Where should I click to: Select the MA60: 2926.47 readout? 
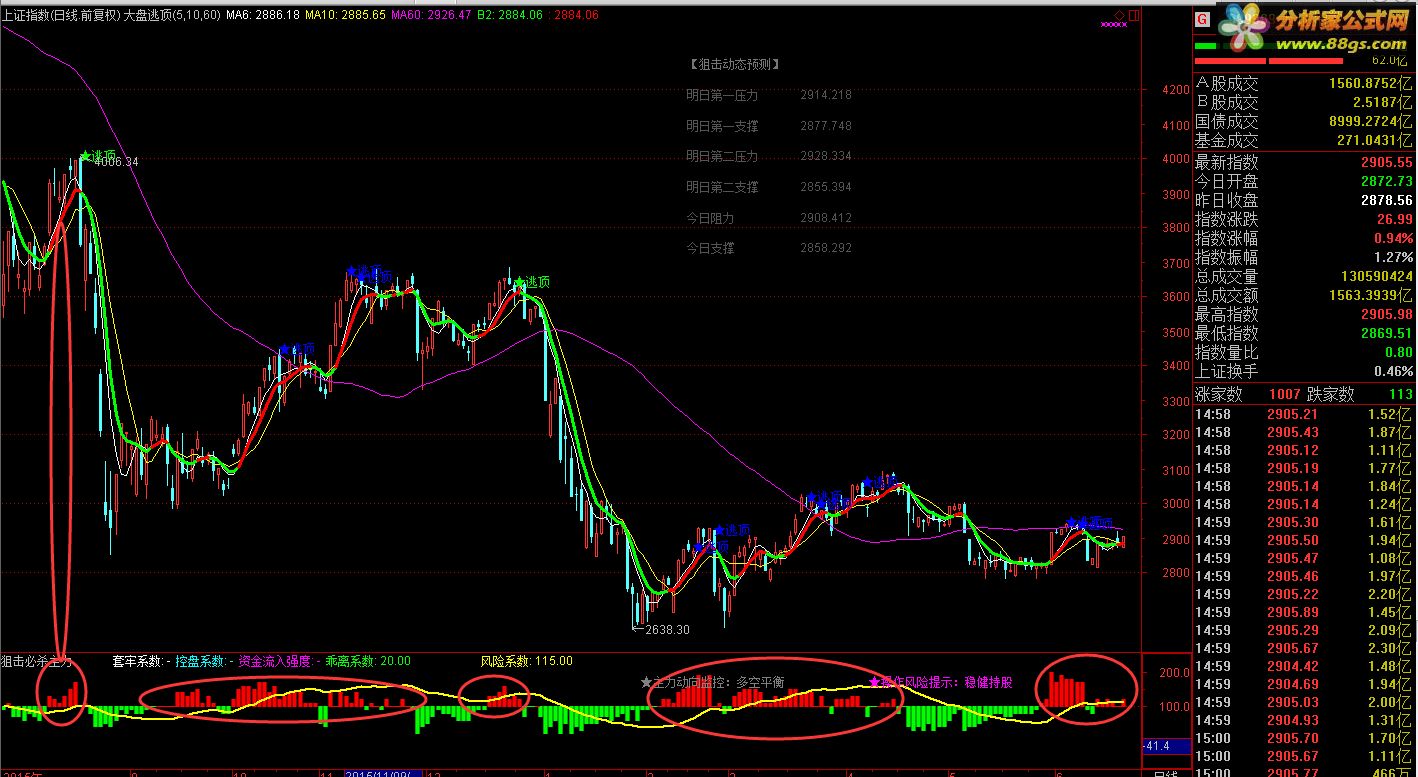(431, 15)
